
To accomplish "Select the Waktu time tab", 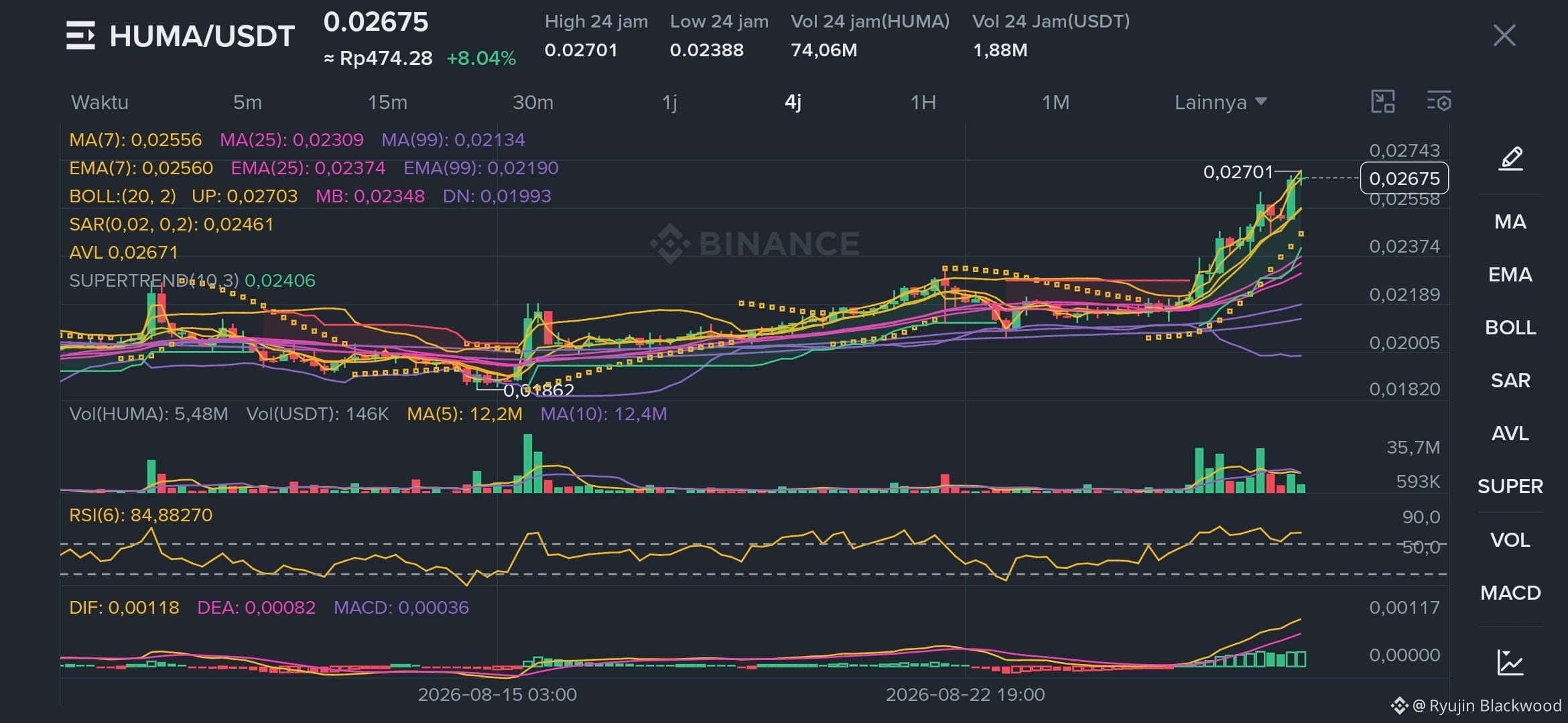I will click(x=100, y=103).
